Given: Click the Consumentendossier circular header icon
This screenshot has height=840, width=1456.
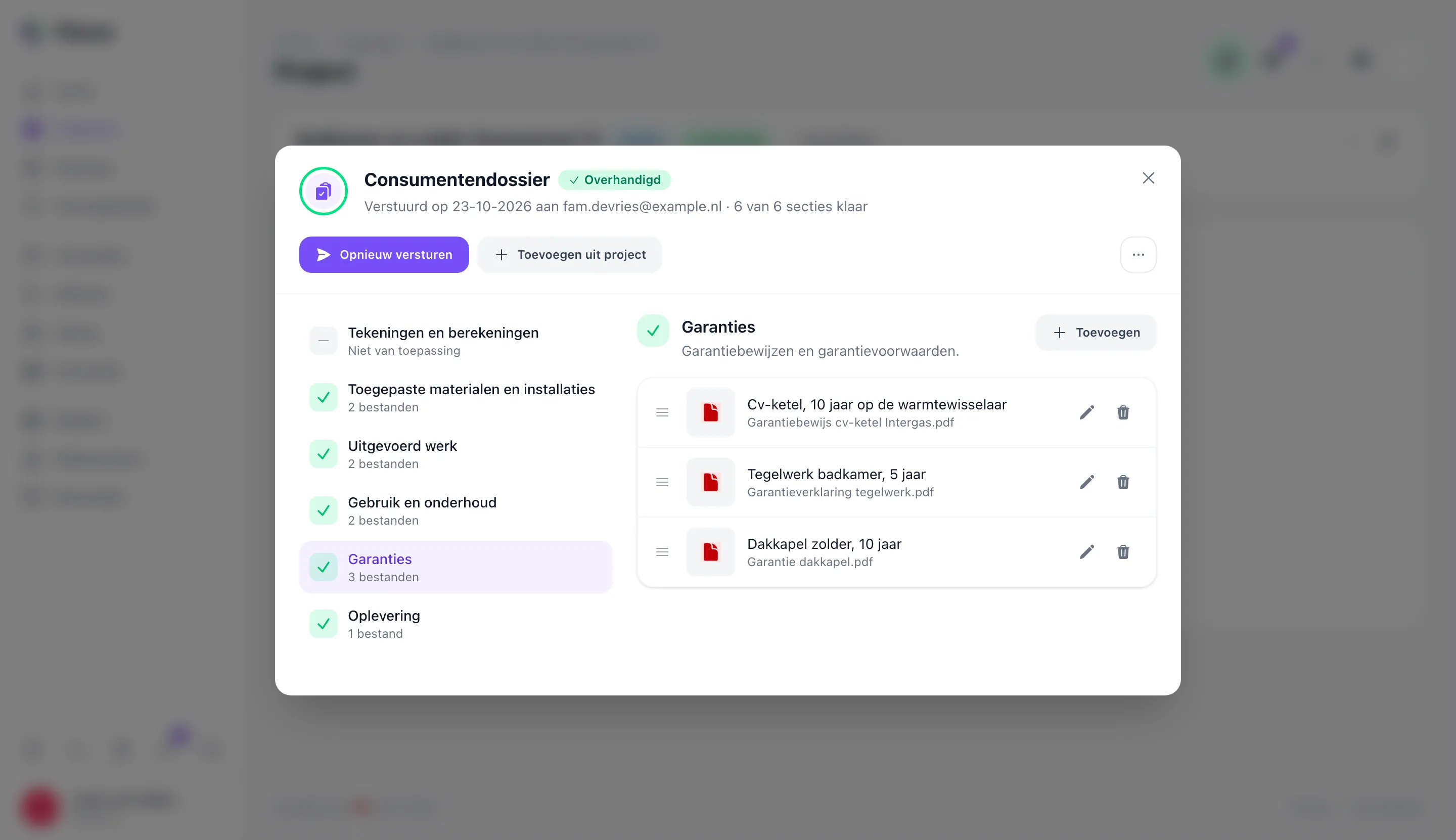Looking at the screenshot, I should 323,191.
